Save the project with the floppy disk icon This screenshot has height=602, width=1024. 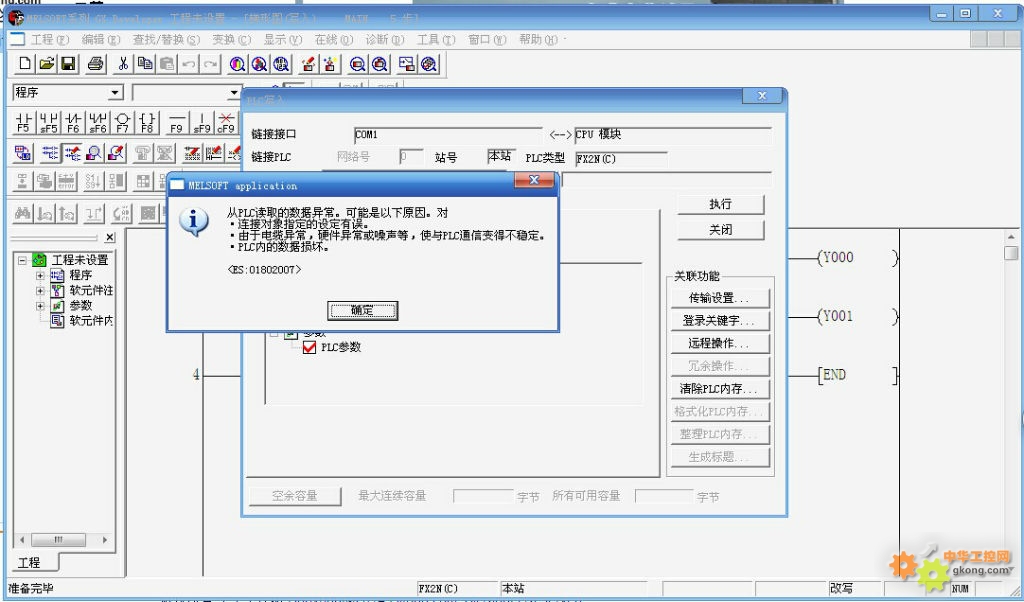(68, 63)
